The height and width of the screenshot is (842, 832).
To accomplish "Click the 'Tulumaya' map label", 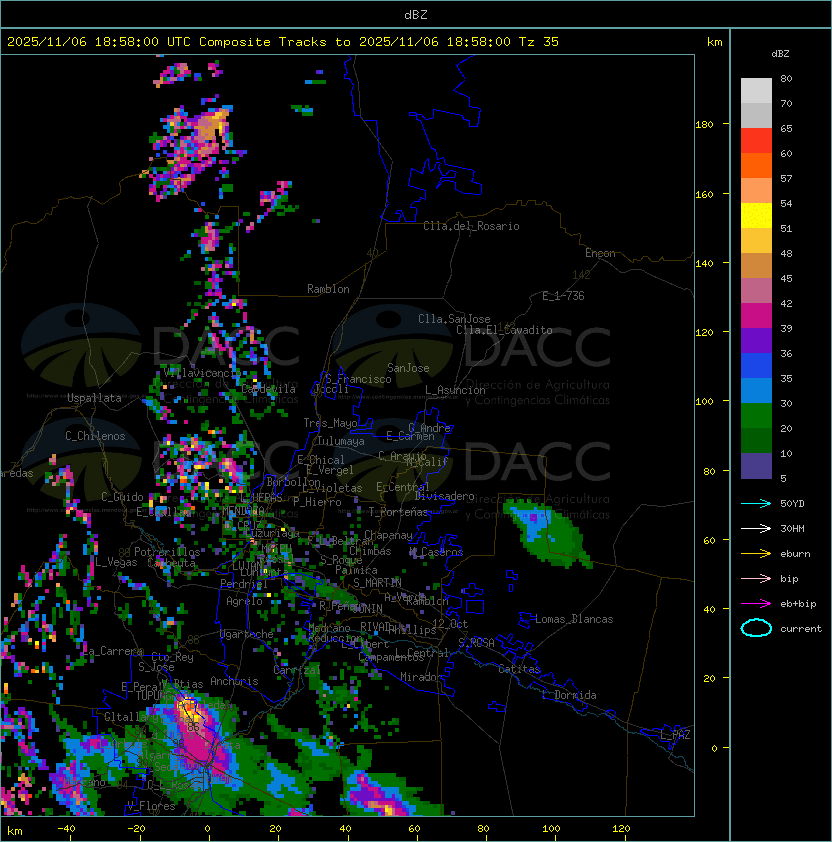I will 341,441.
